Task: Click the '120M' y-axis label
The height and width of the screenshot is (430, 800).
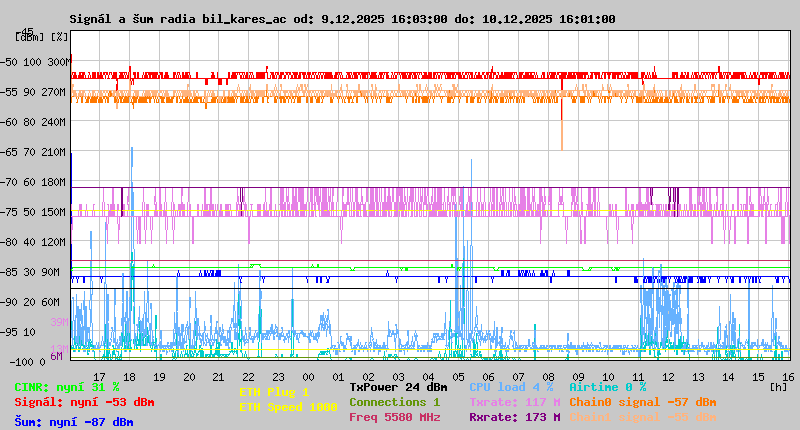Action: pos(57,242)
